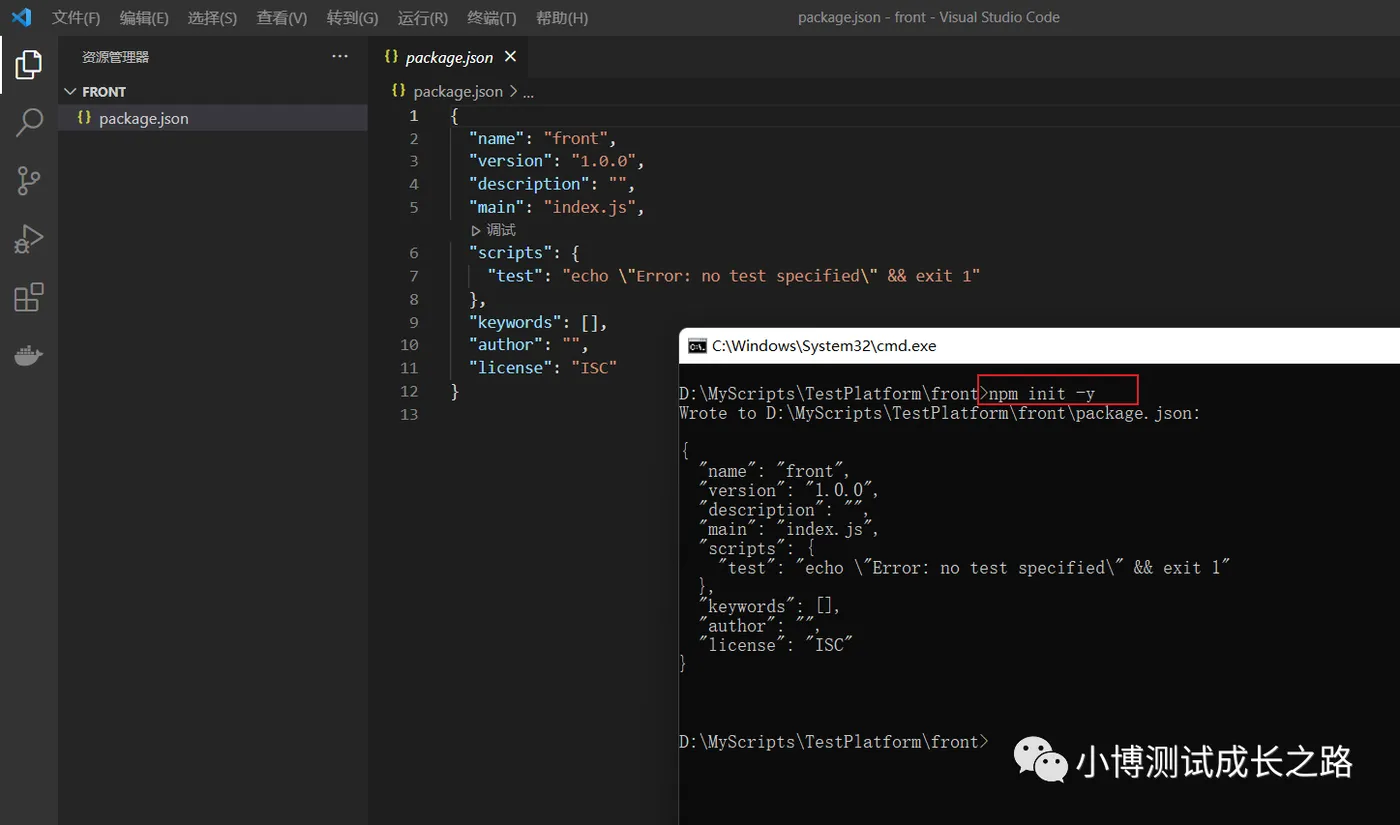
Task: Click the "1.0.0" version value in editor
Action: click(x=604, y=161)
